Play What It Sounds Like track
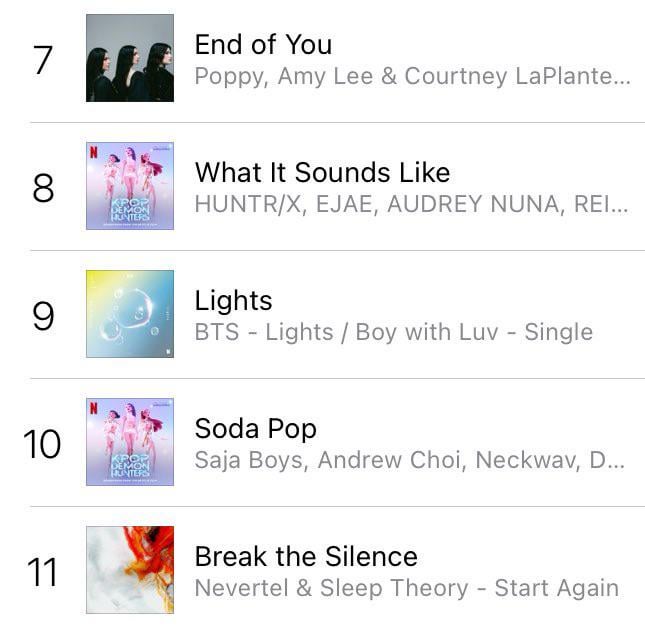 pos(322,172)
